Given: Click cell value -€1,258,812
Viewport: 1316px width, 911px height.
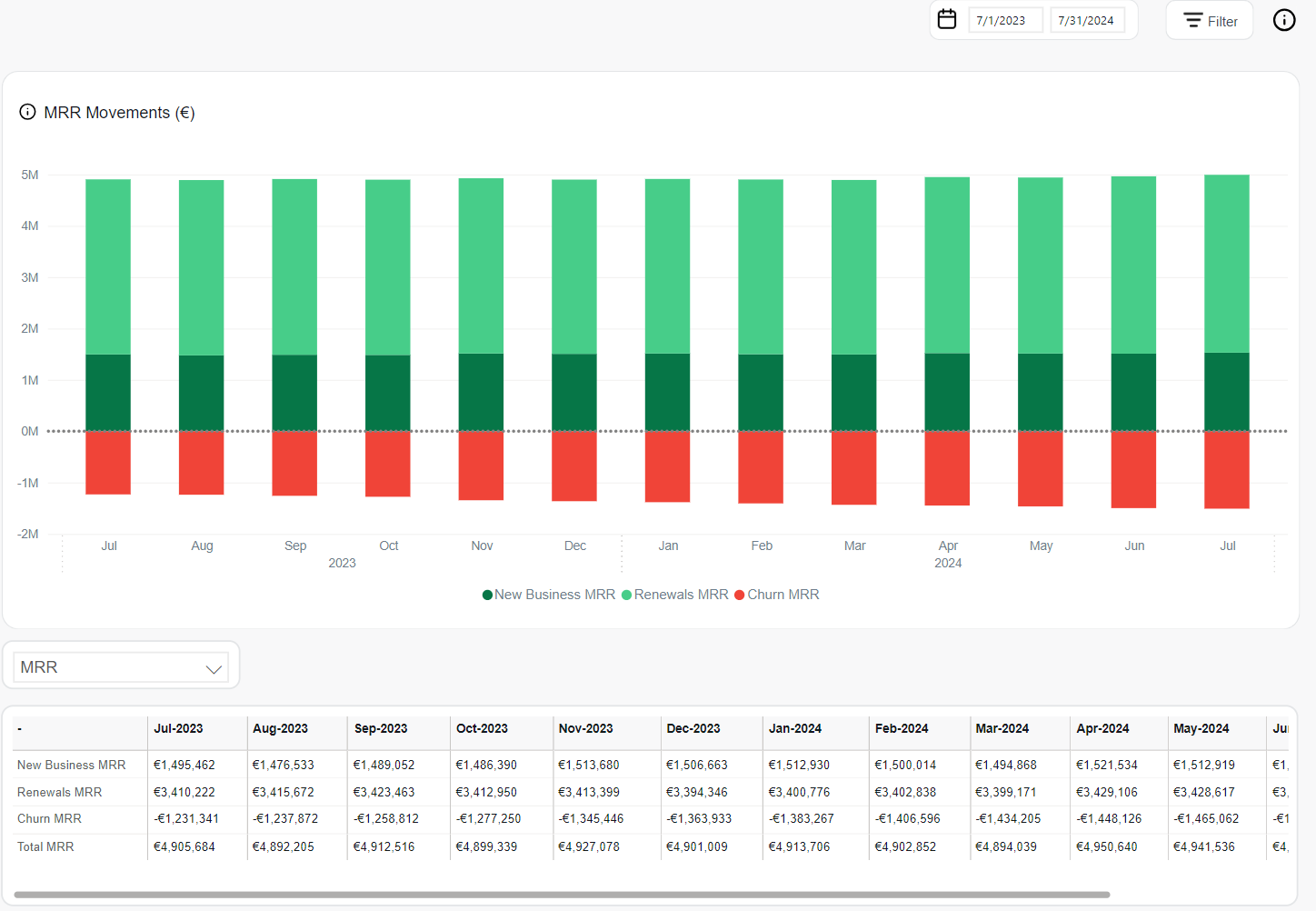Looking at the screenshot, I should 385,818.
